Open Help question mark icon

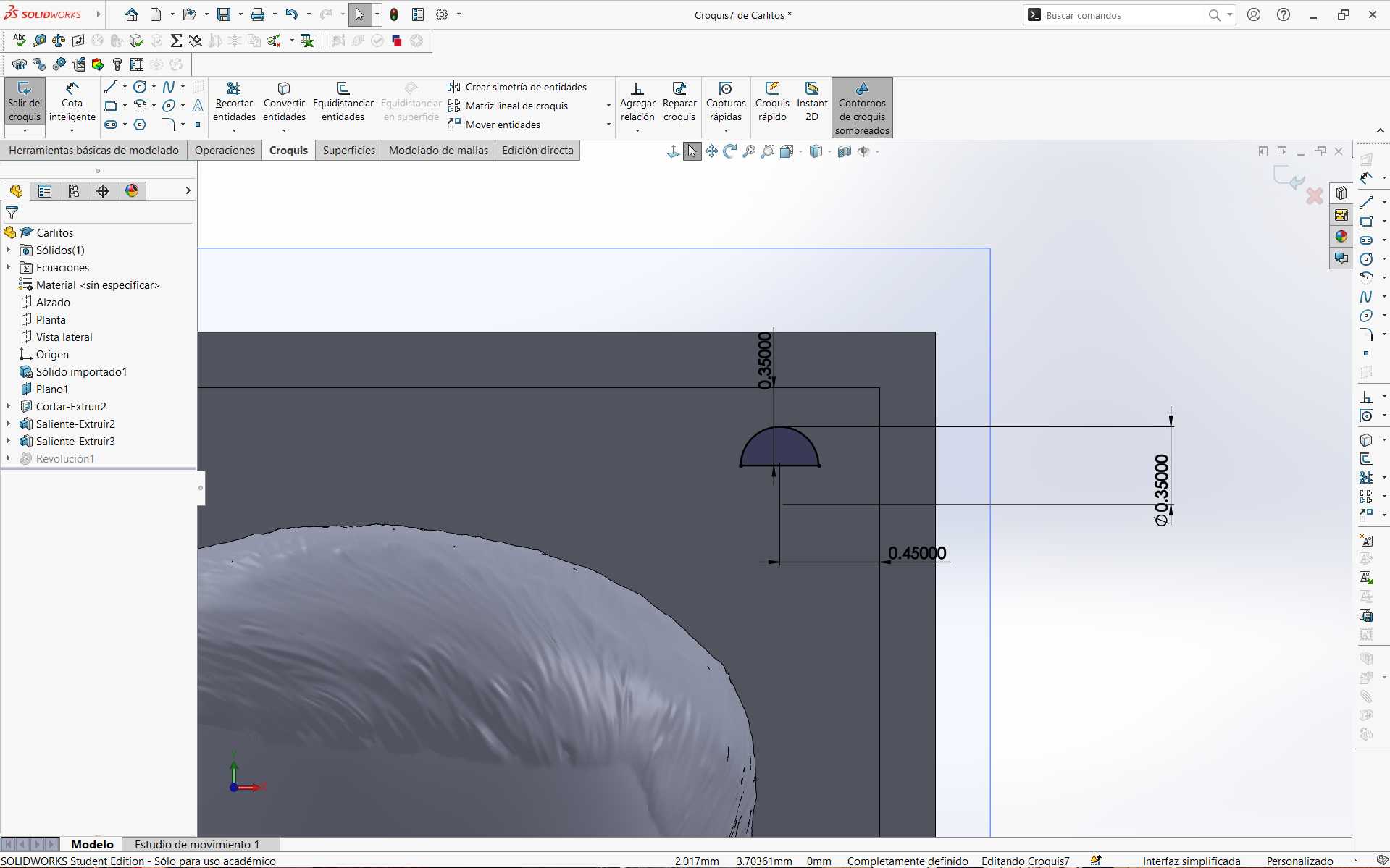[x=1284, y=14]
